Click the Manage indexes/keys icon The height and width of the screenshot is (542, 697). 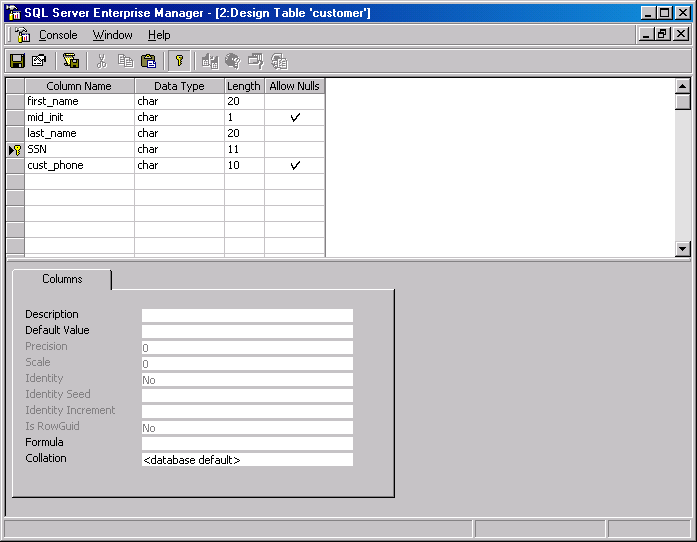pyautogui.click(x=232, y=61)
